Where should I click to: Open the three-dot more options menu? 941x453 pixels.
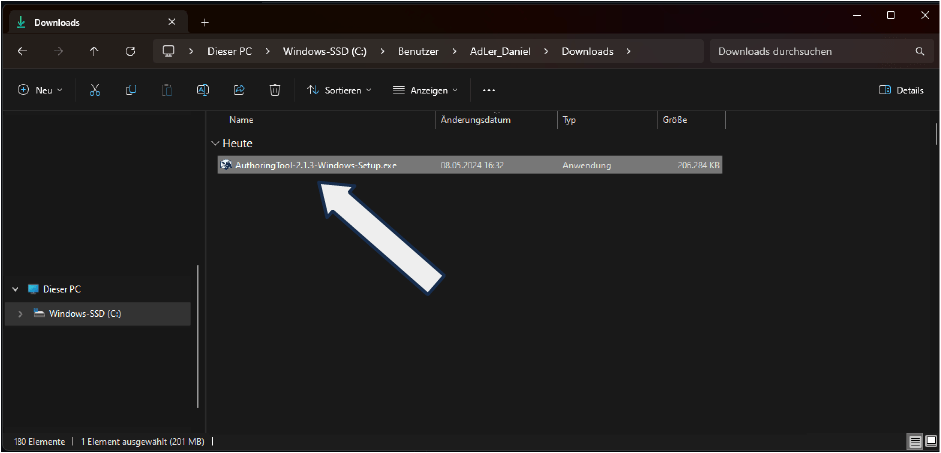pyautogui.click(x=489, y=90)
